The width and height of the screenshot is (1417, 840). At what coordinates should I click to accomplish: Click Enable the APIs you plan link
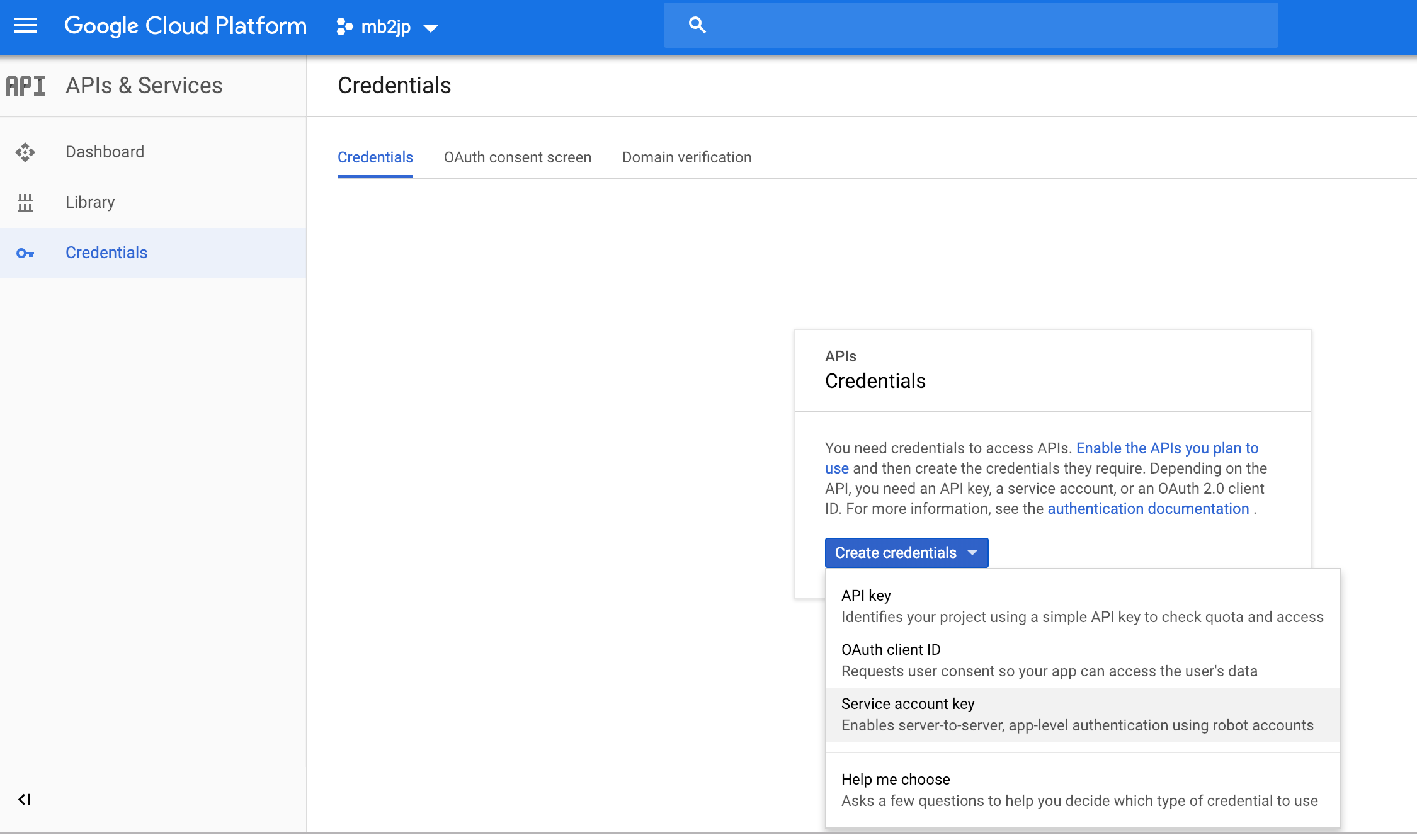pyautogui.click(x=1166, y=448)
